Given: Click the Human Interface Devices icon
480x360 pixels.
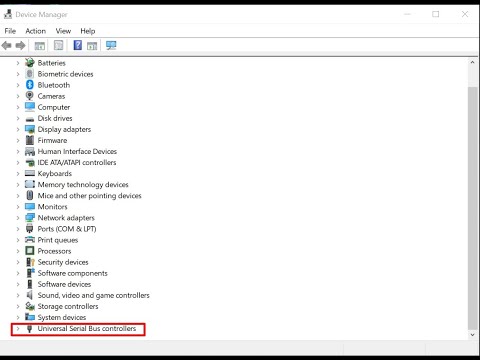Looking at the screenshot, I should (x=30, y=151).
